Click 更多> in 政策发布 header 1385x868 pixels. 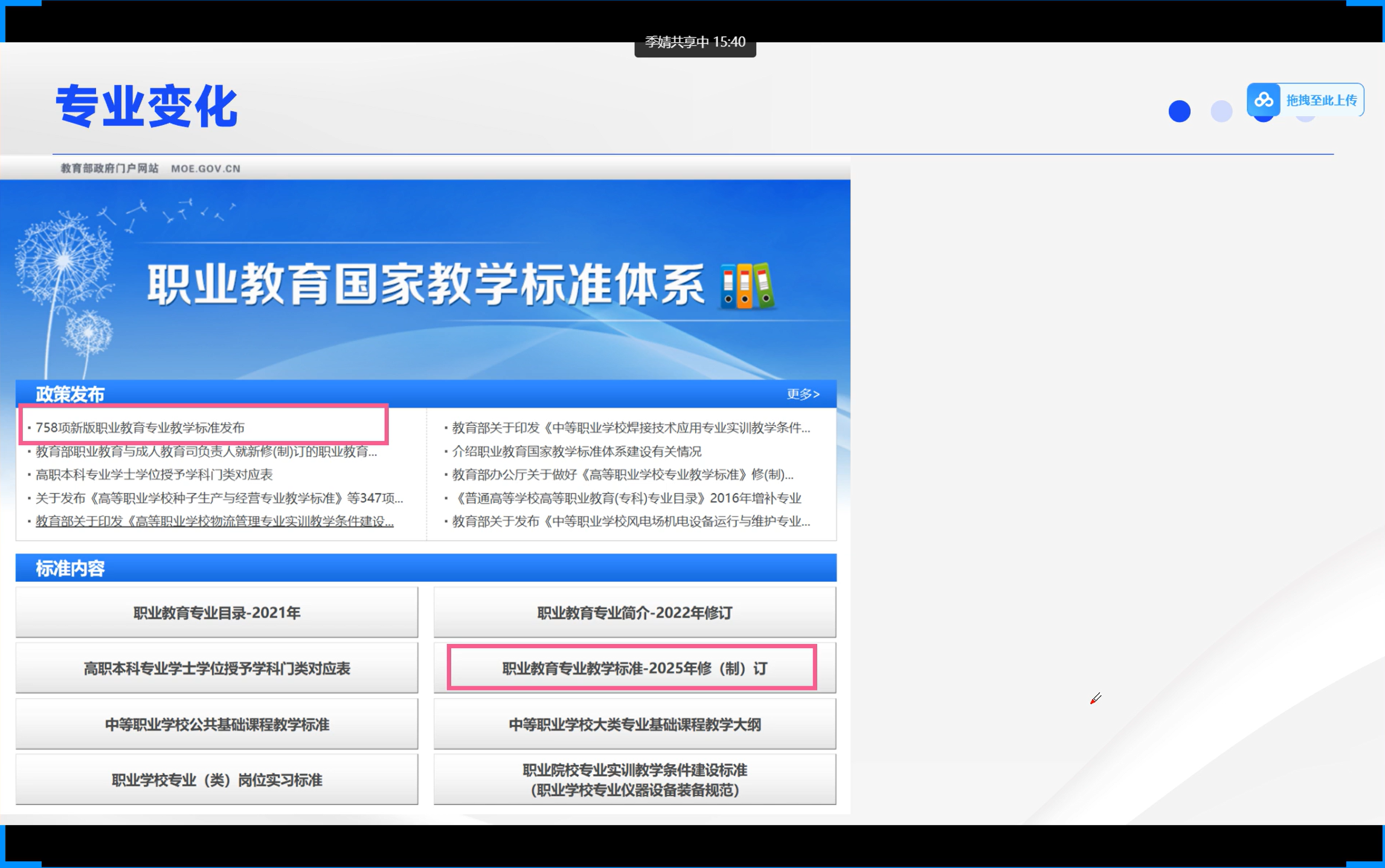click(803, 394)
